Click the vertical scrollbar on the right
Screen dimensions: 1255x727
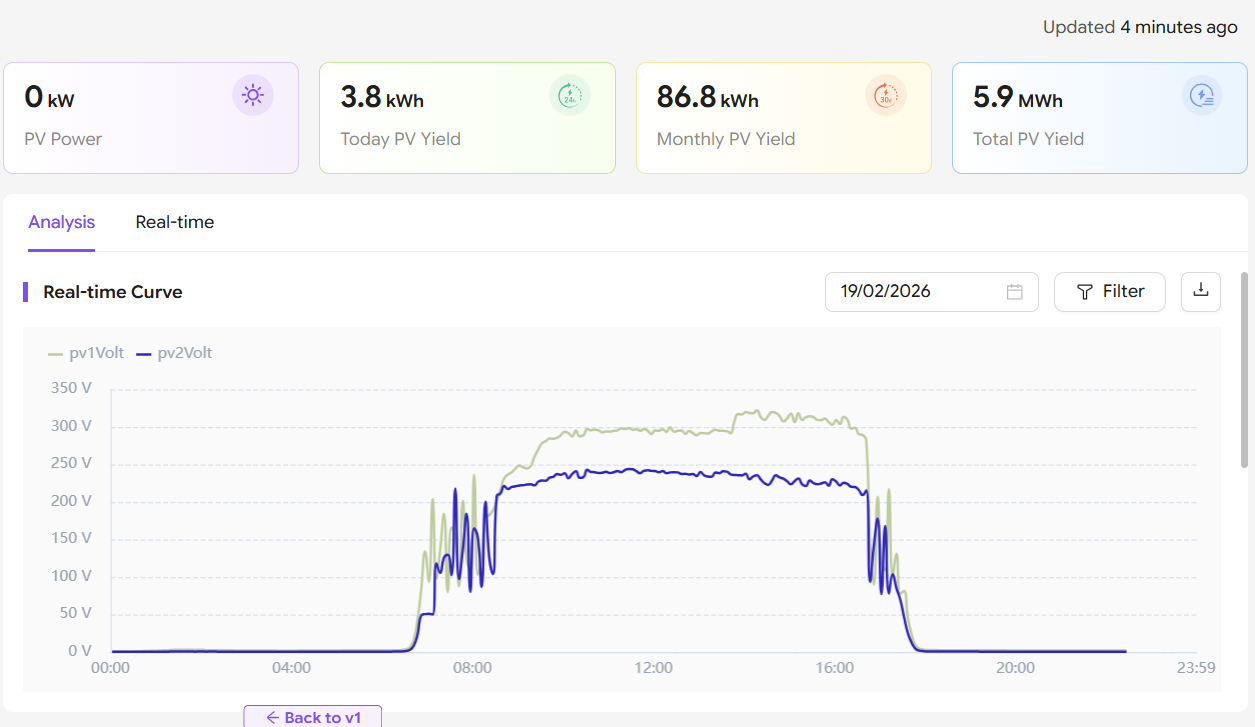click(1244, 370)
